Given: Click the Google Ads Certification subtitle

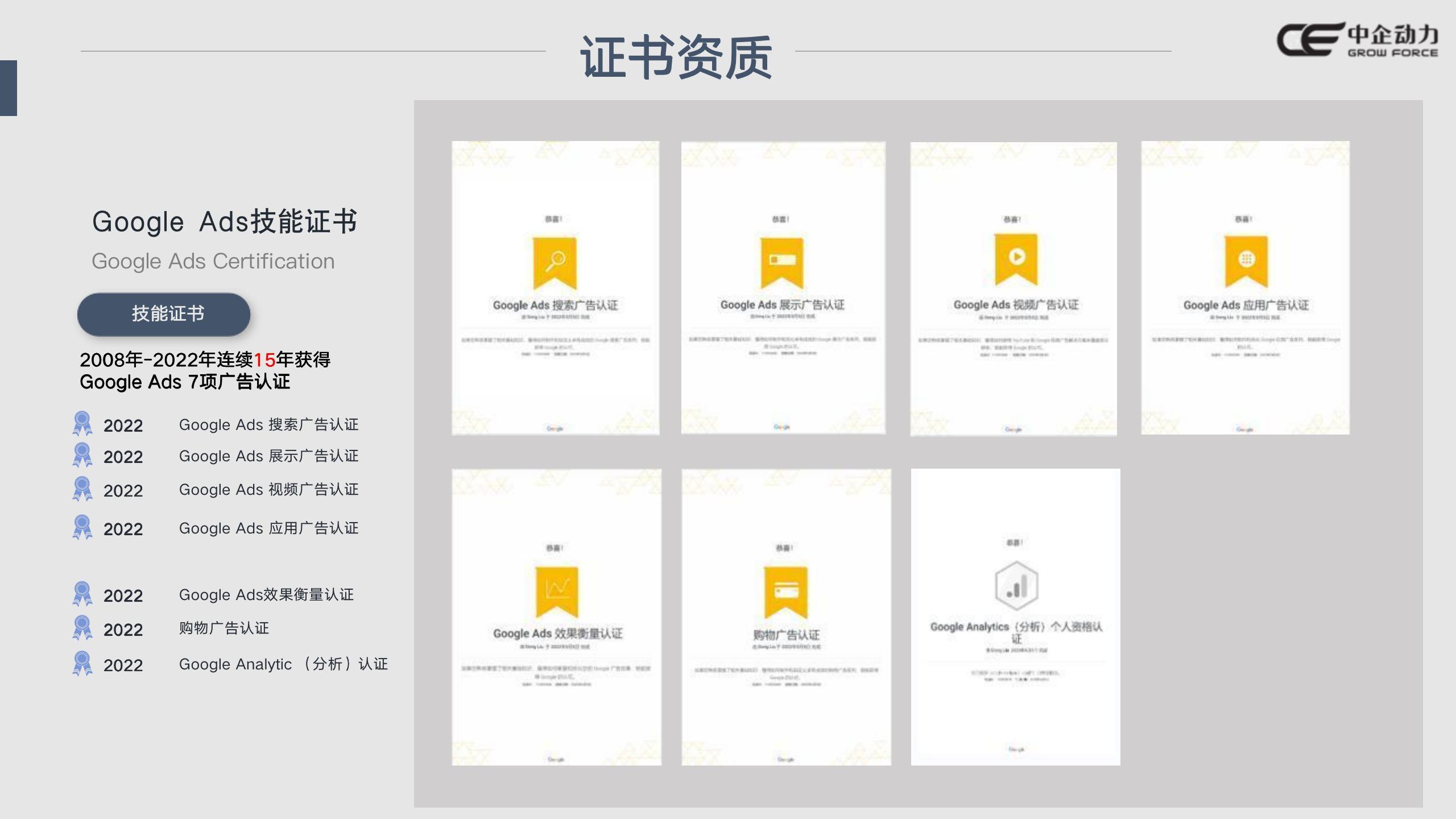Looking at the screenshot, I should point(213,261).
